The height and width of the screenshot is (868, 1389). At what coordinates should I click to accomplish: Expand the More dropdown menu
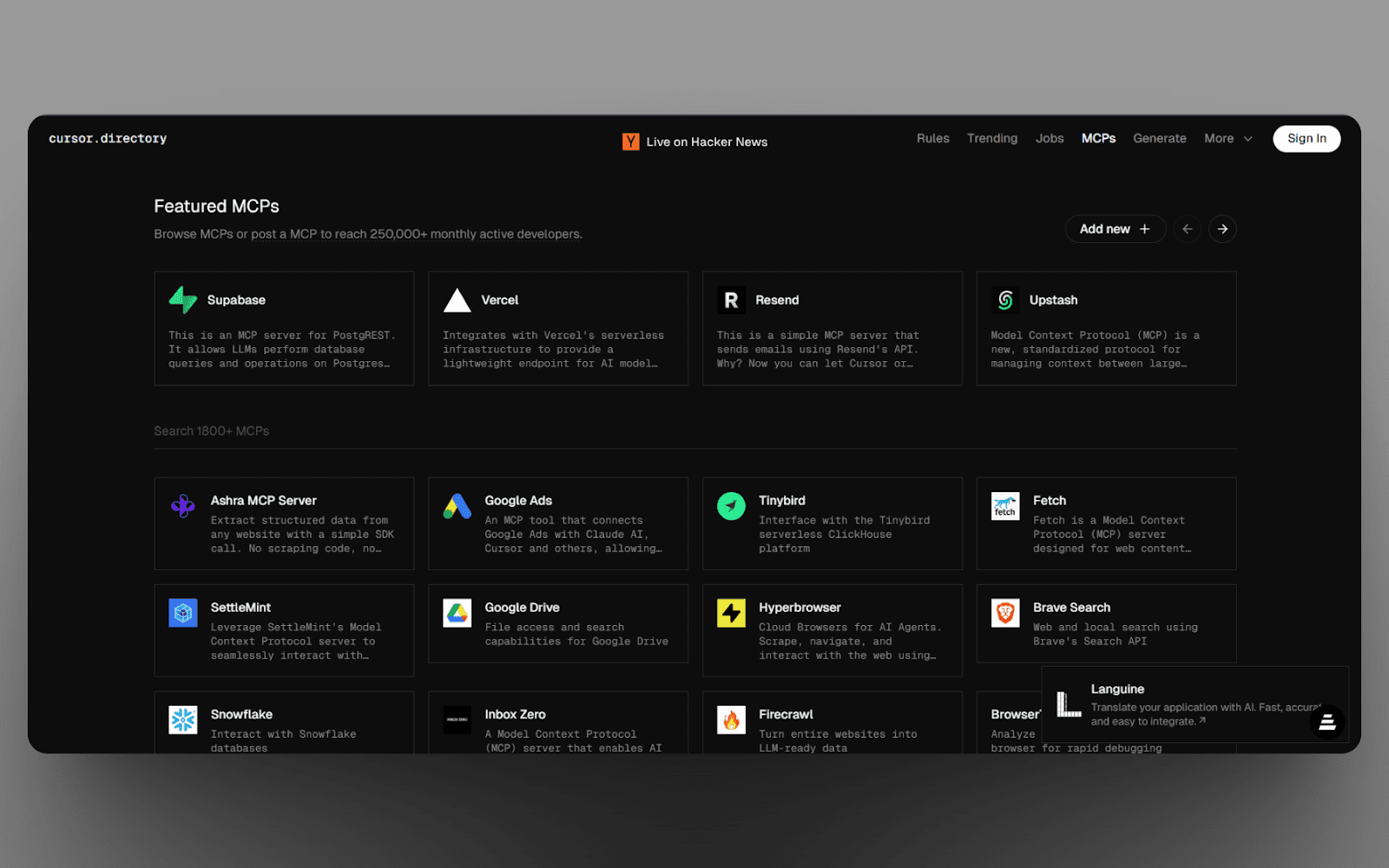pos(1228,139)
